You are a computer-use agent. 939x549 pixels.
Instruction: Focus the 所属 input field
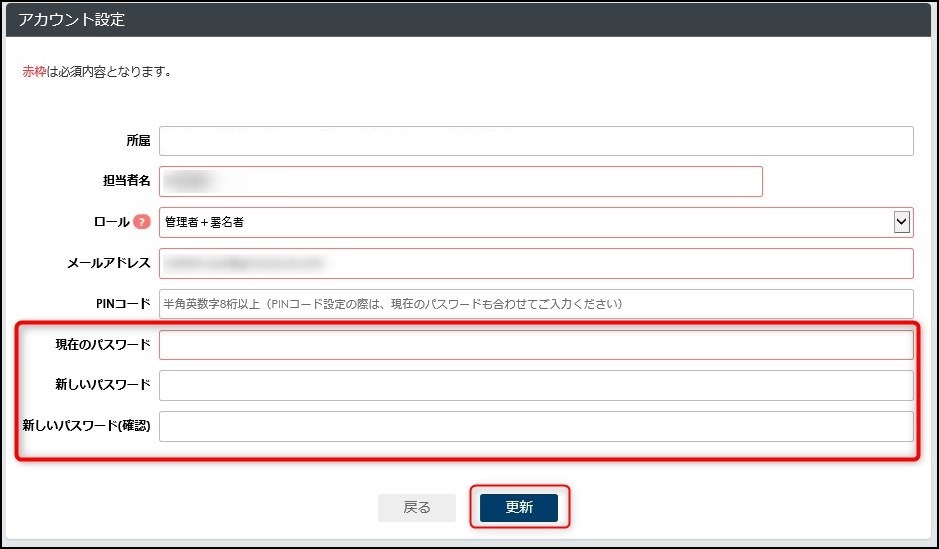pyautogui.click(x=536, y=141)
